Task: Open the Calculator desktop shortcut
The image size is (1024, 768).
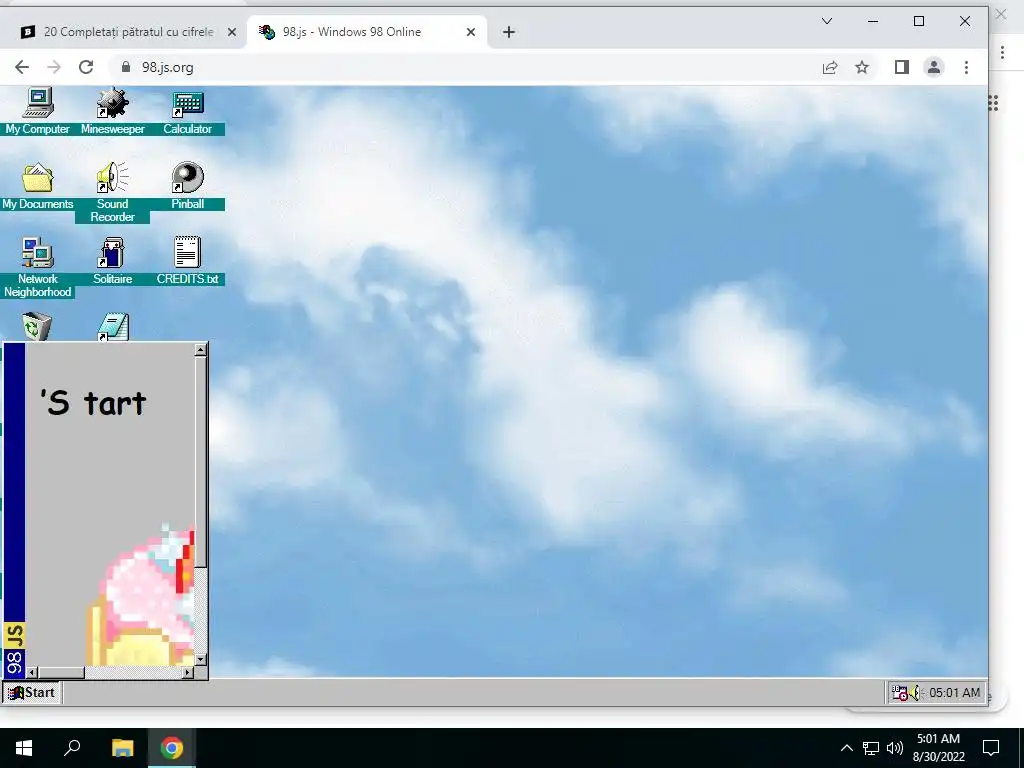Action: point(187,111)
